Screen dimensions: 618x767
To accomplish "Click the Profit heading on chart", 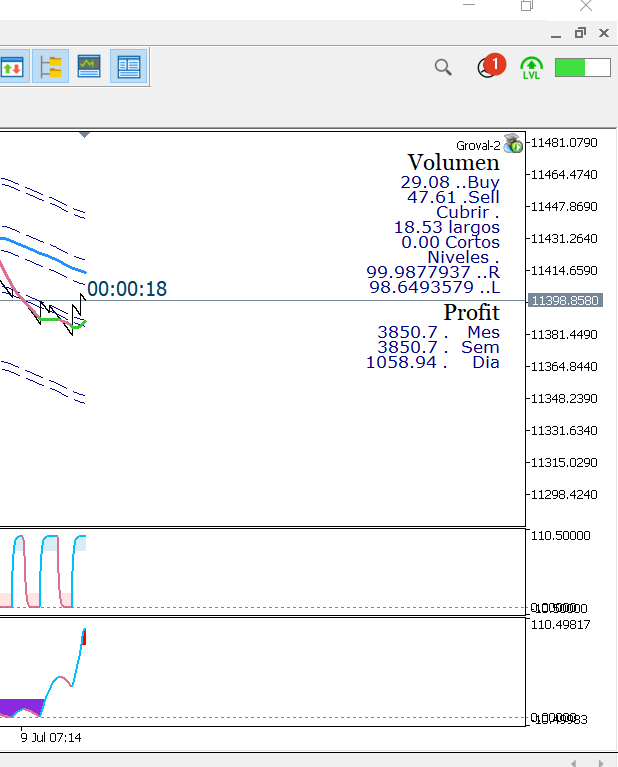I will 472,313.
